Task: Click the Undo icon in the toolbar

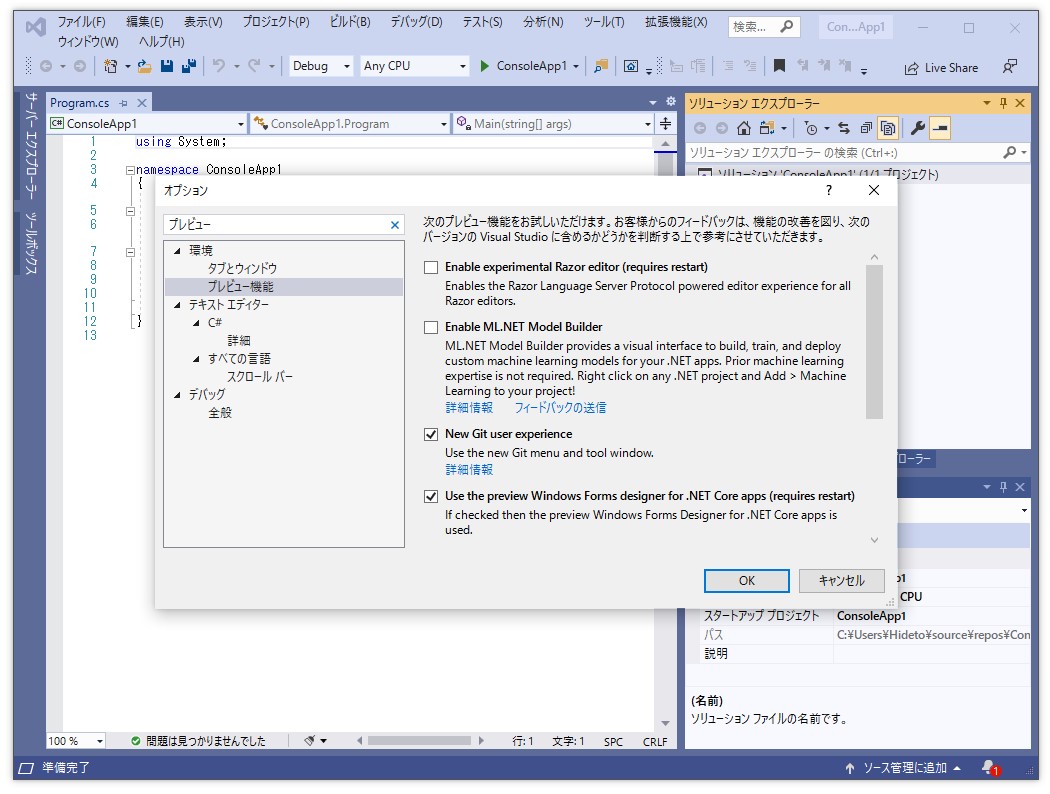Action: pyautogui.click(x=218, y=66)
